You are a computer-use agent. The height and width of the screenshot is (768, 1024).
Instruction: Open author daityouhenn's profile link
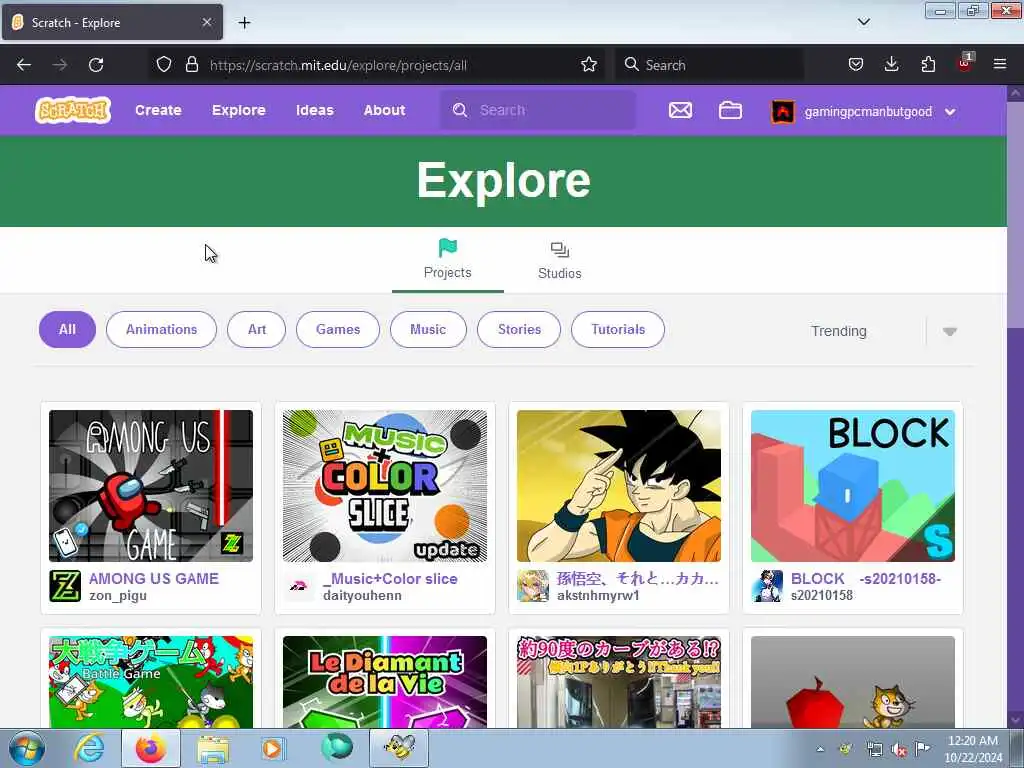pyautogui.click(x=362, y=596)
